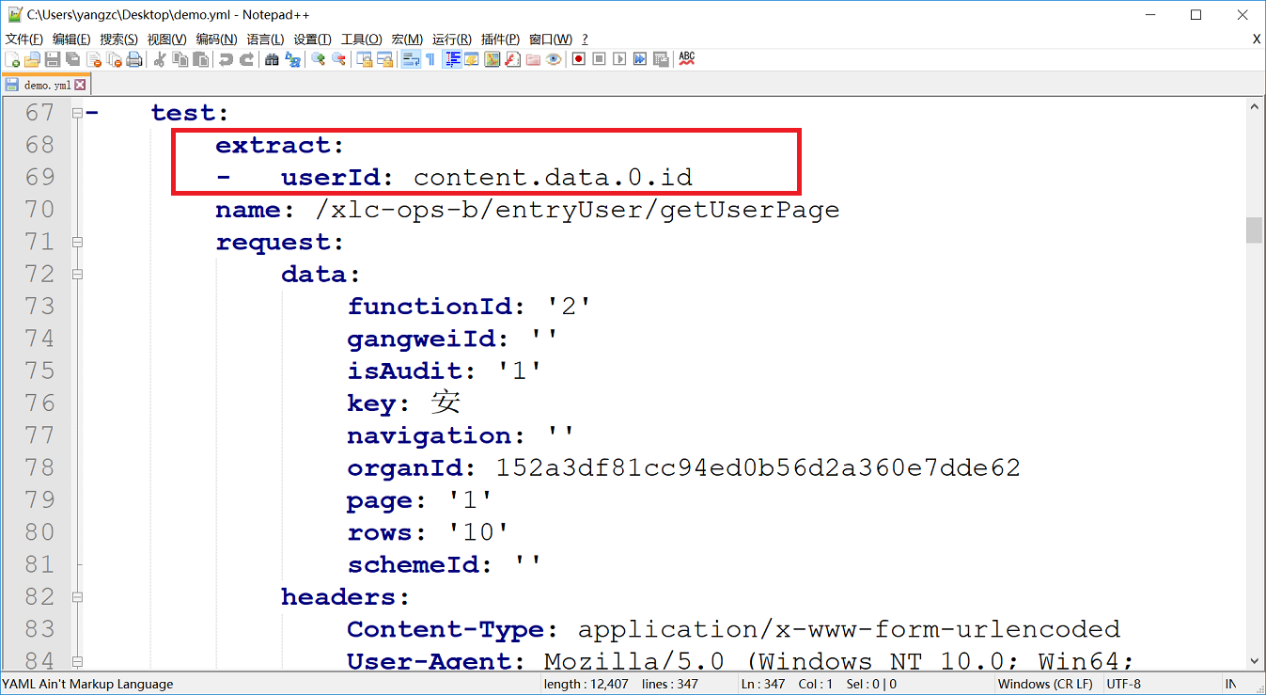Toggle synchronized horizontal scrolling icon
Viewport: 1266px width, 695px height.
384,60
